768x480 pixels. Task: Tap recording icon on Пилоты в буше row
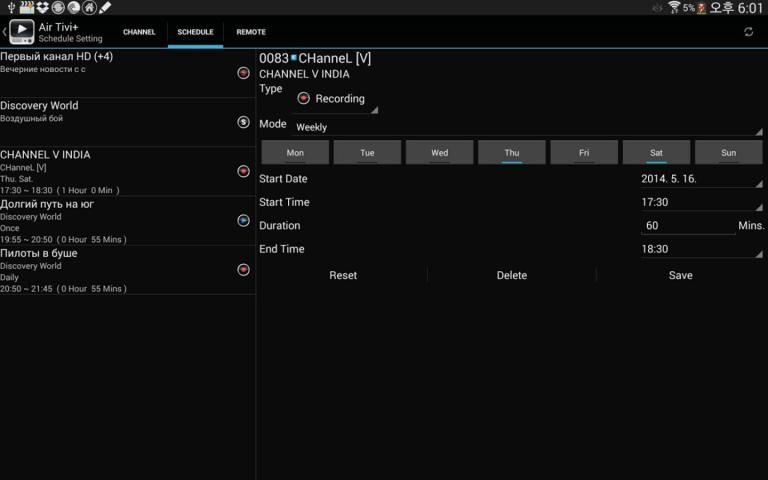pyautogui.click(x=243, y=269)
